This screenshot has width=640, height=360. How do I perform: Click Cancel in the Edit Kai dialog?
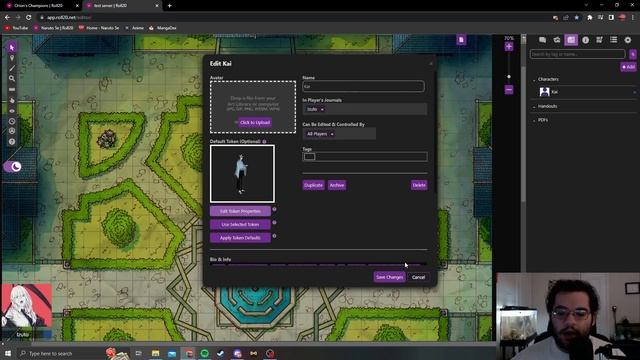pyautogui.click(x=418, y=277)
